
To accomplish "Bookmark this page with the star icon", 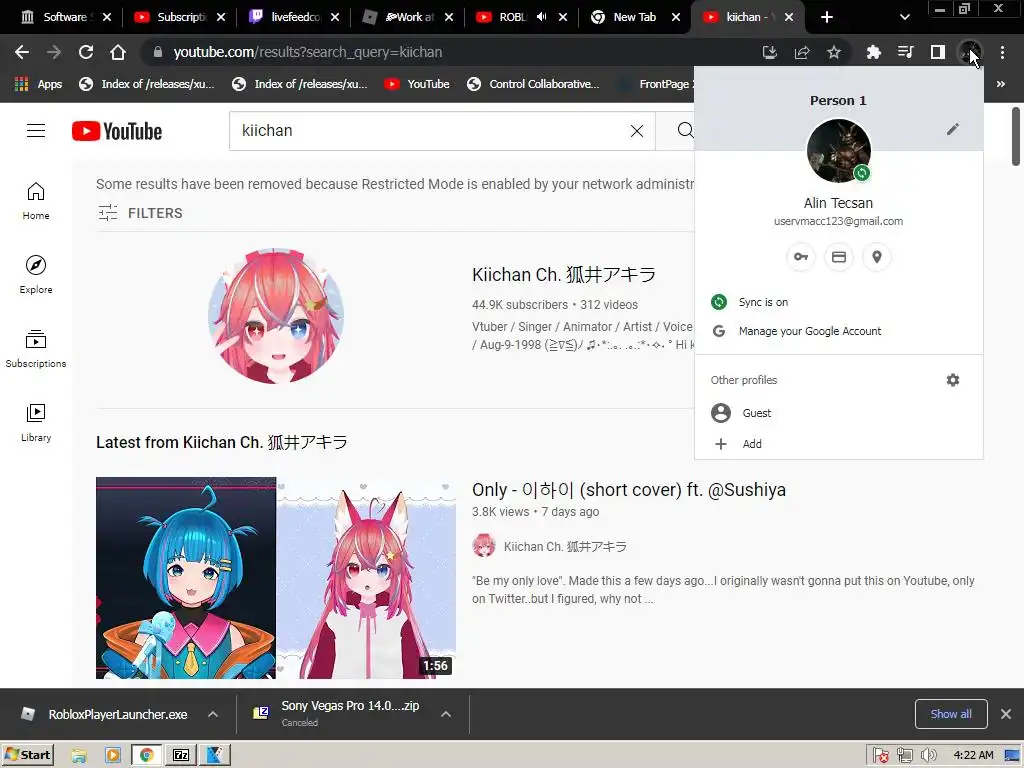I will point(833,52).
